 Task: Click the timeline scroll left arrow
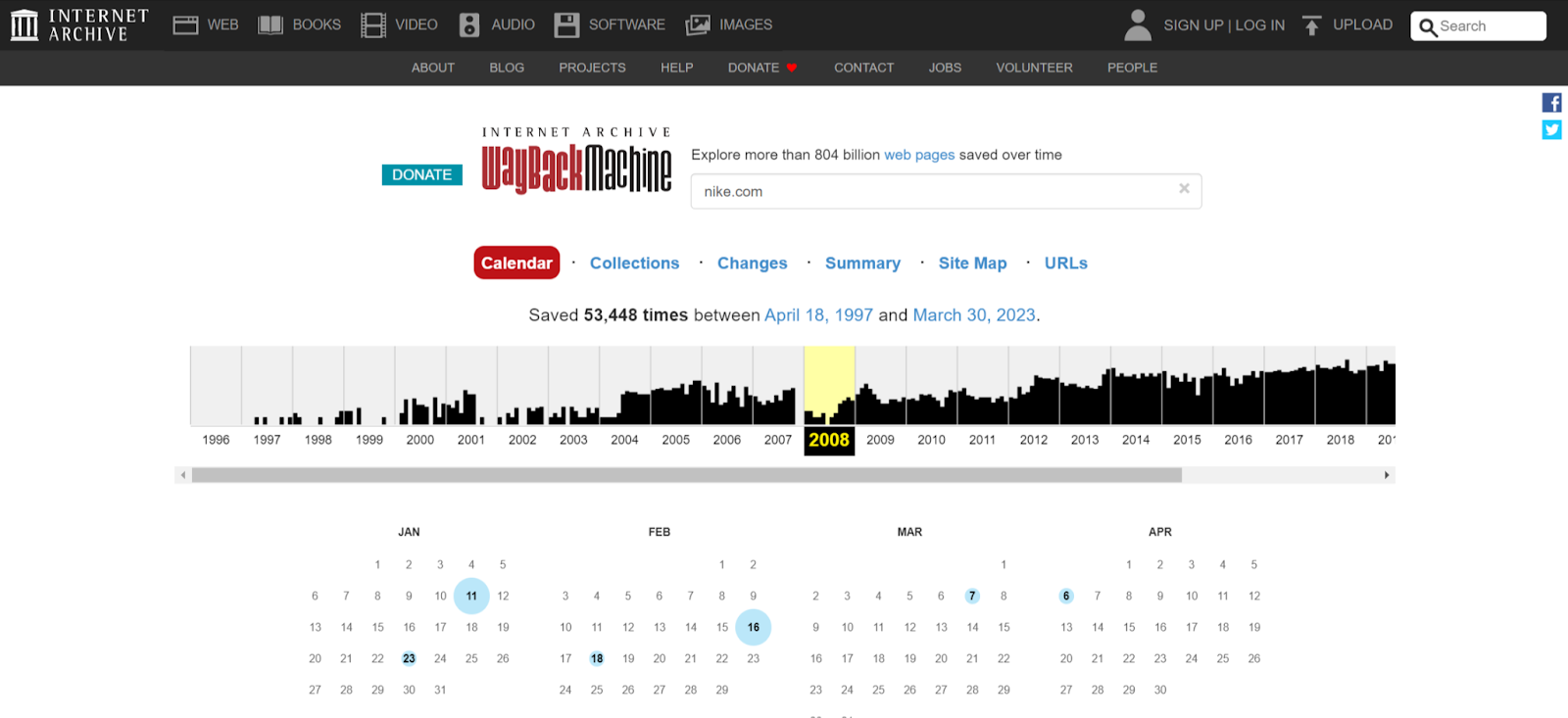[x=182, y=475]
